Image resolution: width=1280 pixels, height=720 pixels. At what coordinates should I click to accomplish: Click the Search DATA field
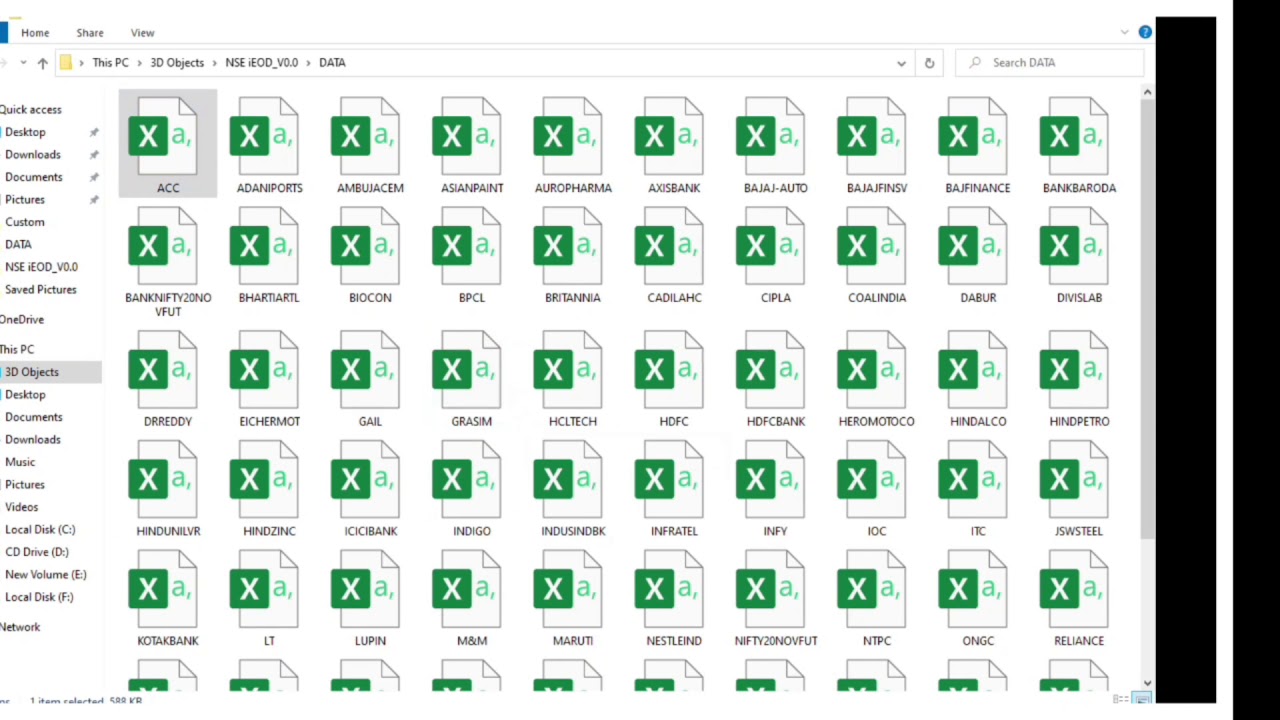1050,62
